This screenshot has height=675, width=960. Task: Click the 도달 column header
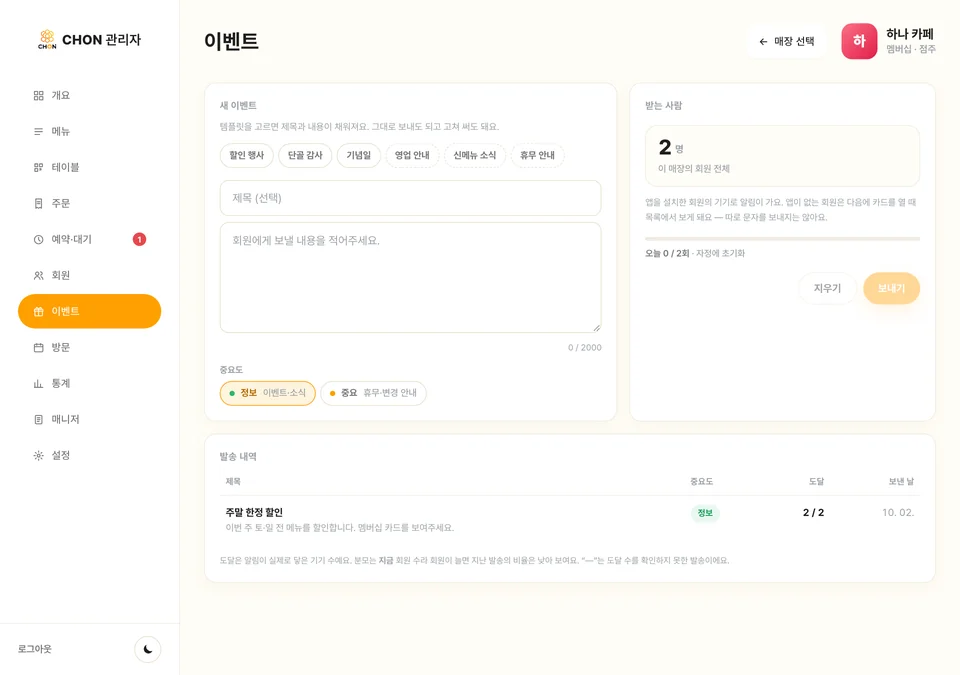[x=816, y=482]
